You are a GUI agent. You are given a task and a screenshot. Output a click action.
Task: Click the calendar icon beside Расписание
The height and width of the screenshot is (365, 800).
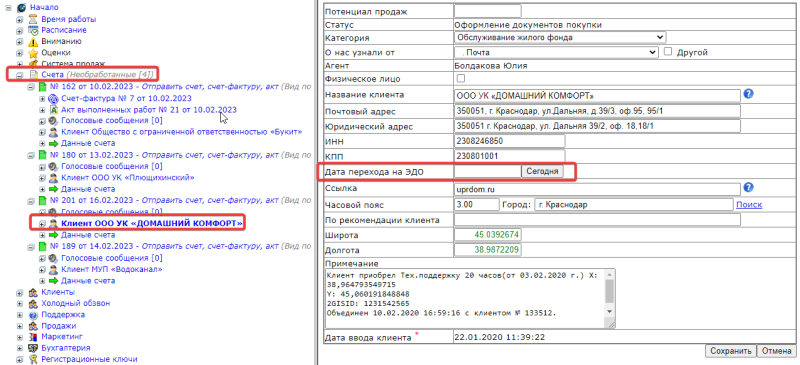pos(33,30)
